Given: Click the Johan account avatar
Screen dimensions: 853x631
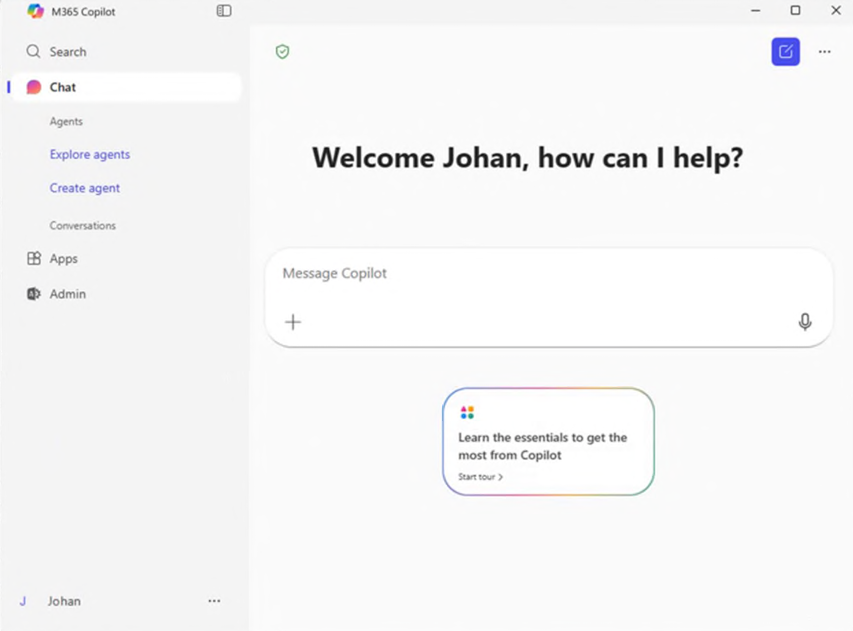Looking at the screenshot, I should coord(23,601).
